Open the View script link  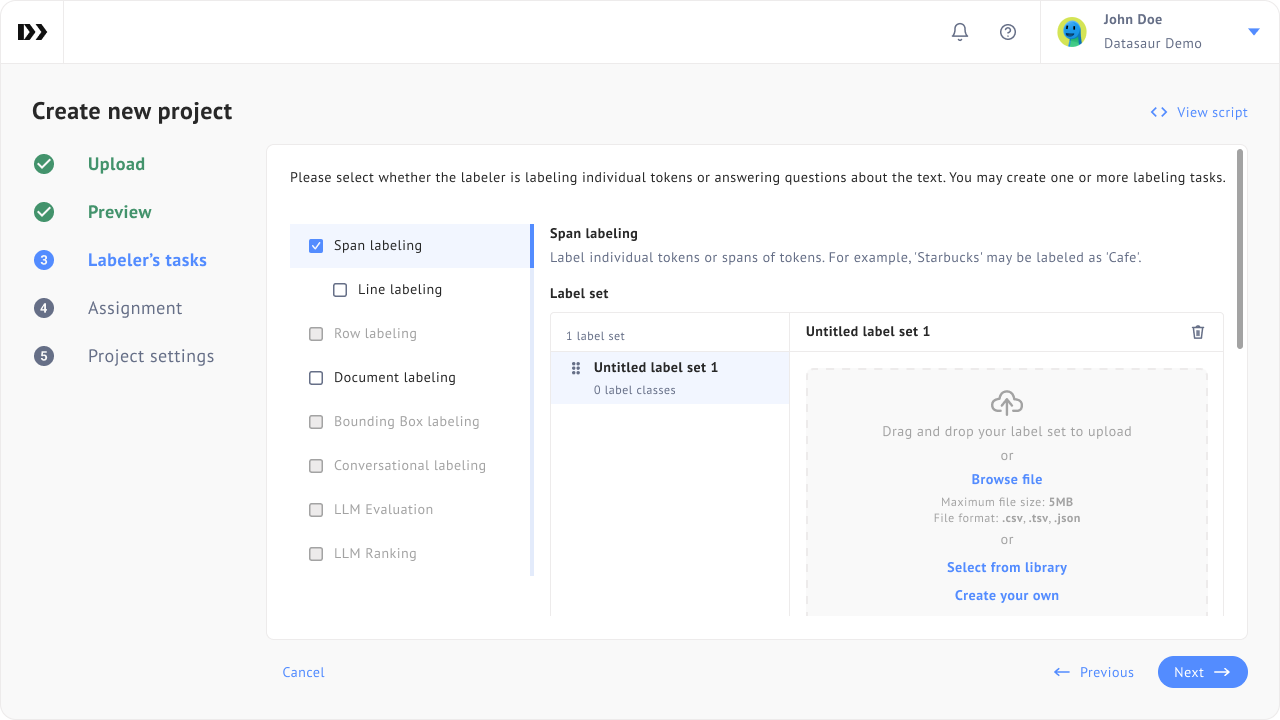tap(1199, 112)
